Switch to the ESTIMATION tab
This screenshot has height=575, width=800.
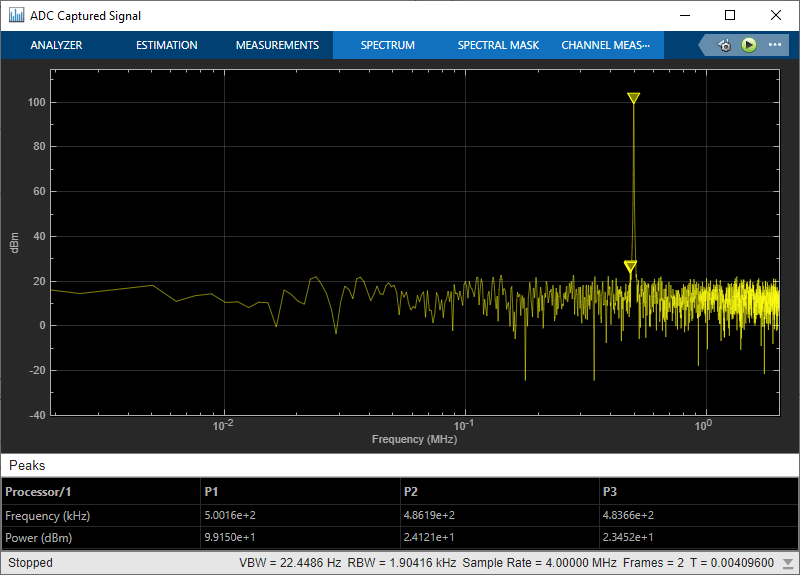[x=166, y=45]
